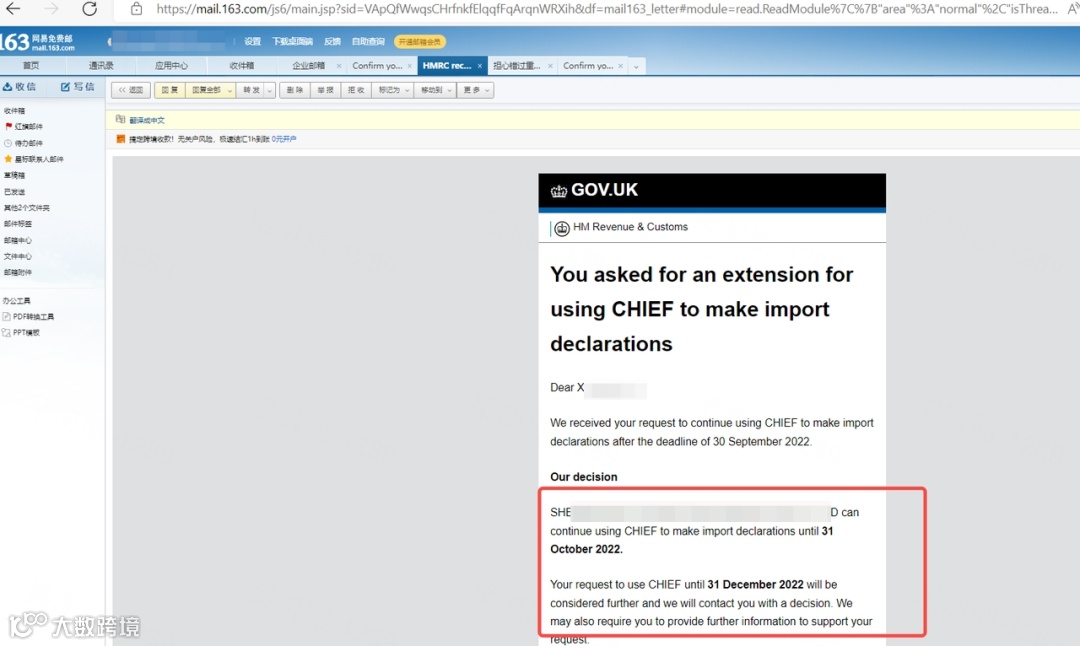Open 反馈 feedback link
This screenshot has width=1080, height=646.
coord(332,41)
